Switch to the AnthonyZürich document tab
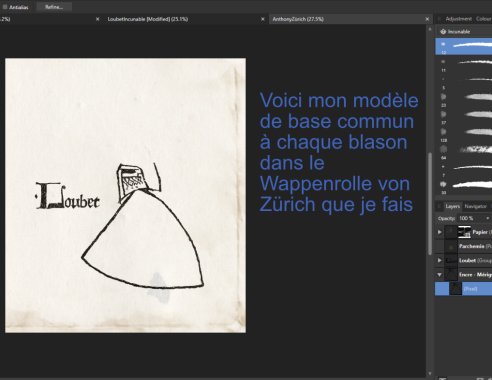 (298, 19)
